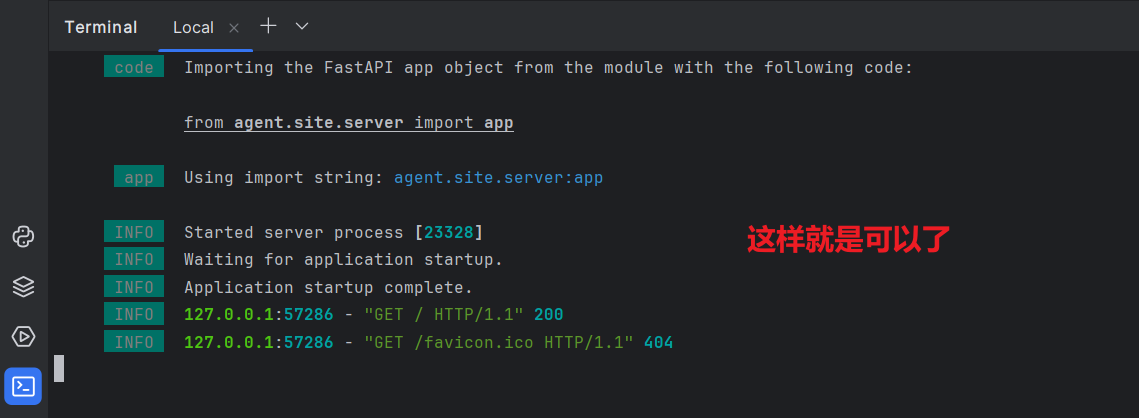Click the 404 status code
Viewport: 1139px width, 418px height.
pyautogui.click(x=658, y=343)
